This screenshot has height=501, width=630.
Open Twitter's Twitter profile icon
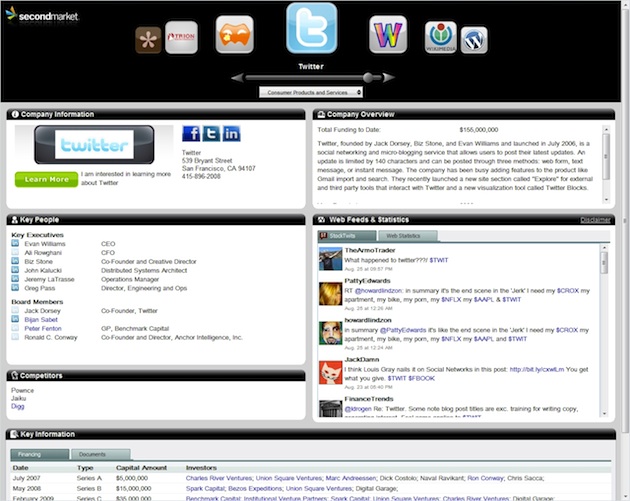[211, 133]
